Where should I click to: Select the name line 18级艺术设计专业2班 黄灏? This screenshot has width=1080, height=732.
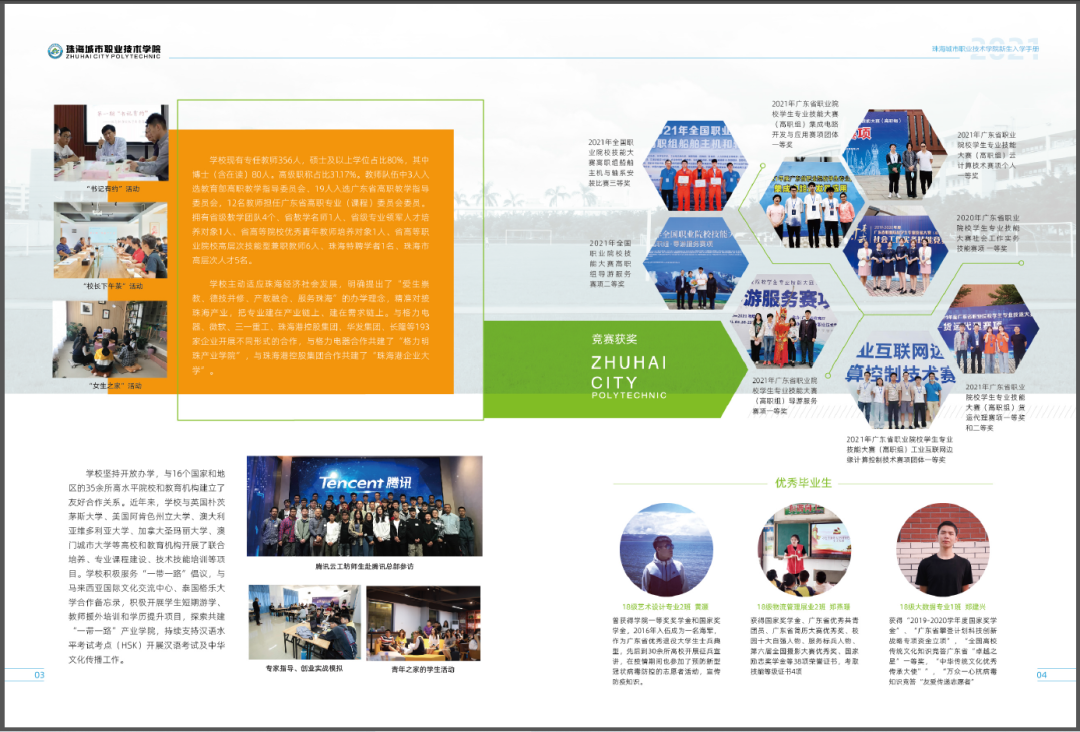pos(665,607)
